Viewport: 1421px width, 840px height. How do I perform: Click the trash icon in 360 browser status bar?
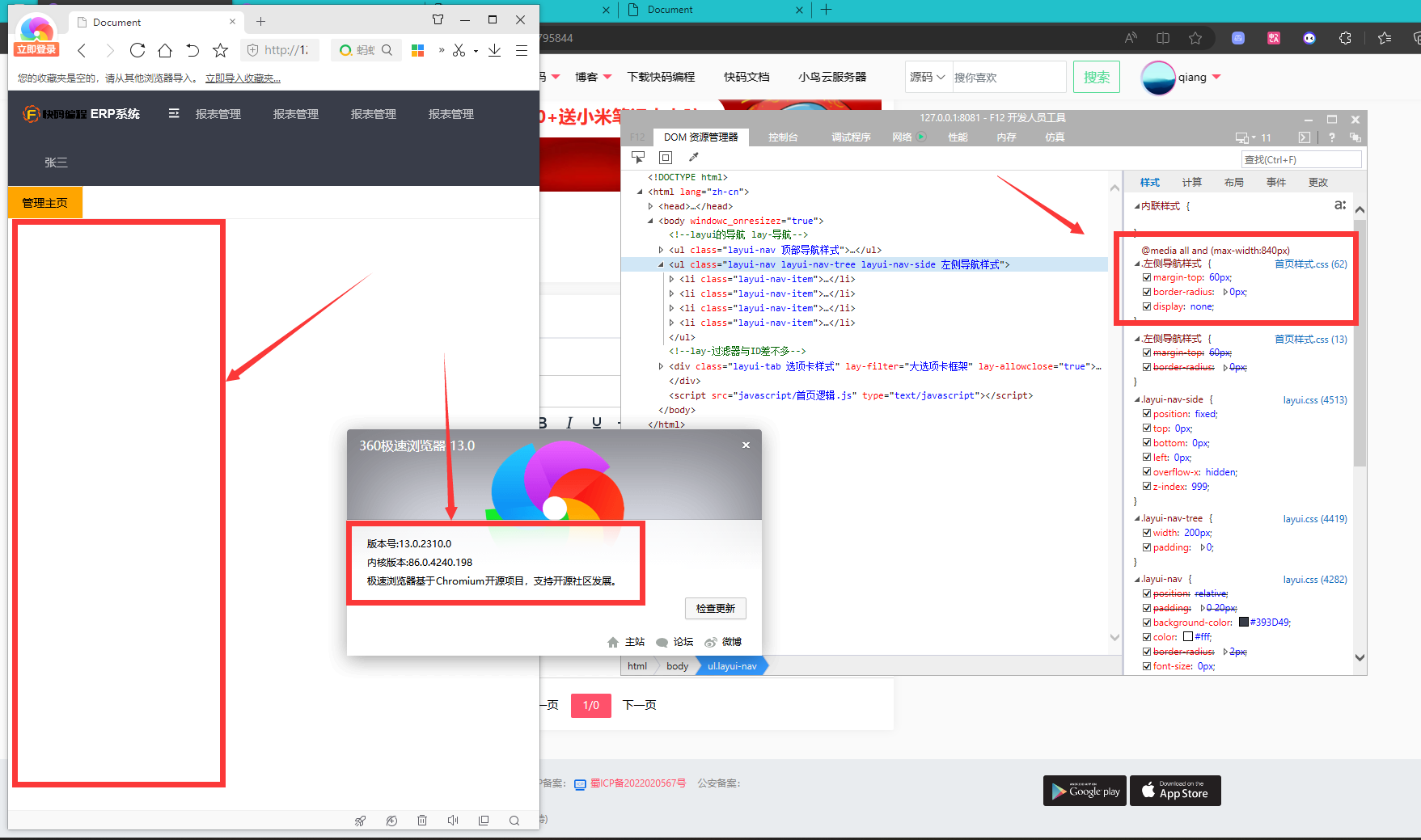pyautogui.click(x=422, y=821)
